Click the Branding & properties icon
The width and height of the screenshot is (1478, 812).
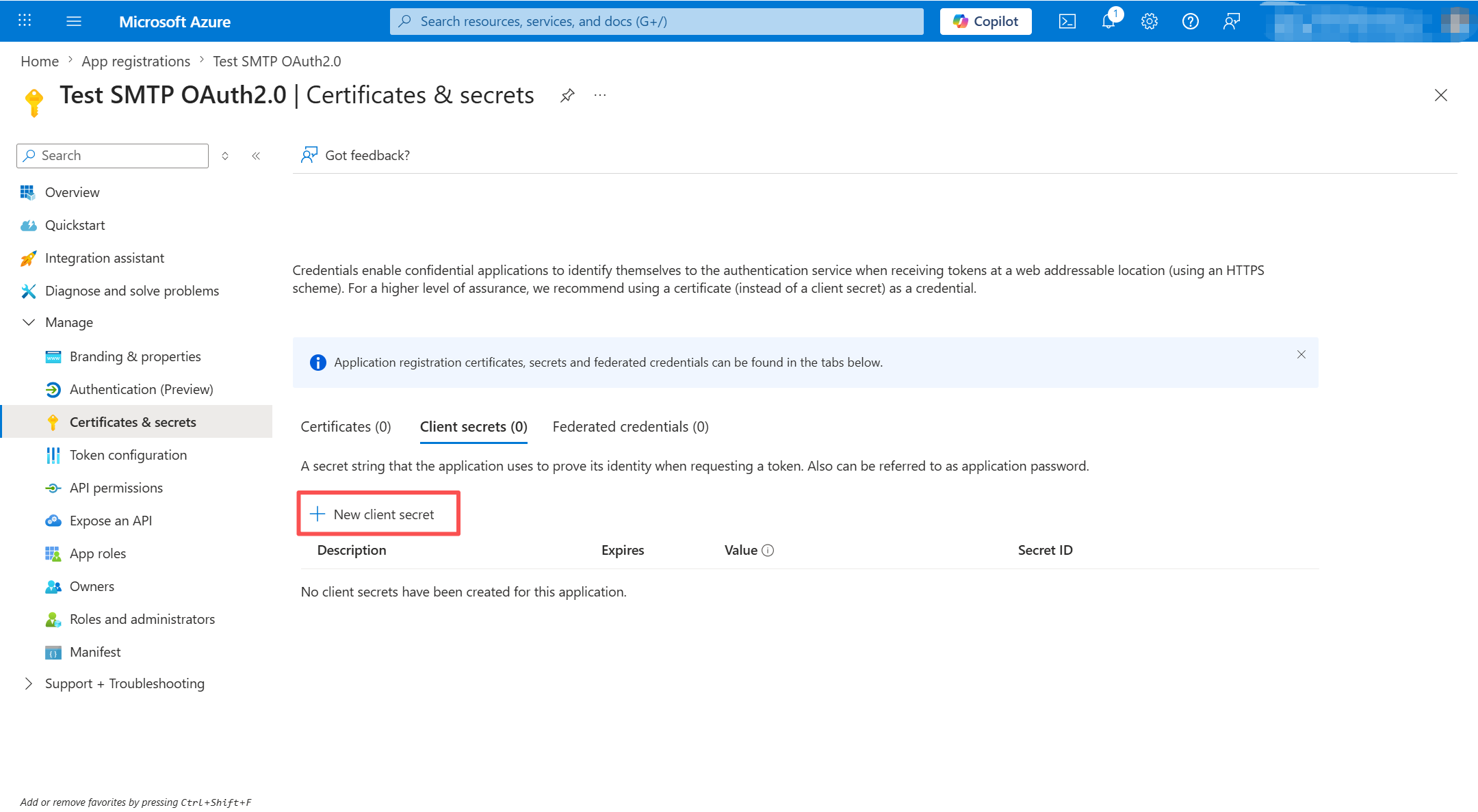[x=53, y=356]
